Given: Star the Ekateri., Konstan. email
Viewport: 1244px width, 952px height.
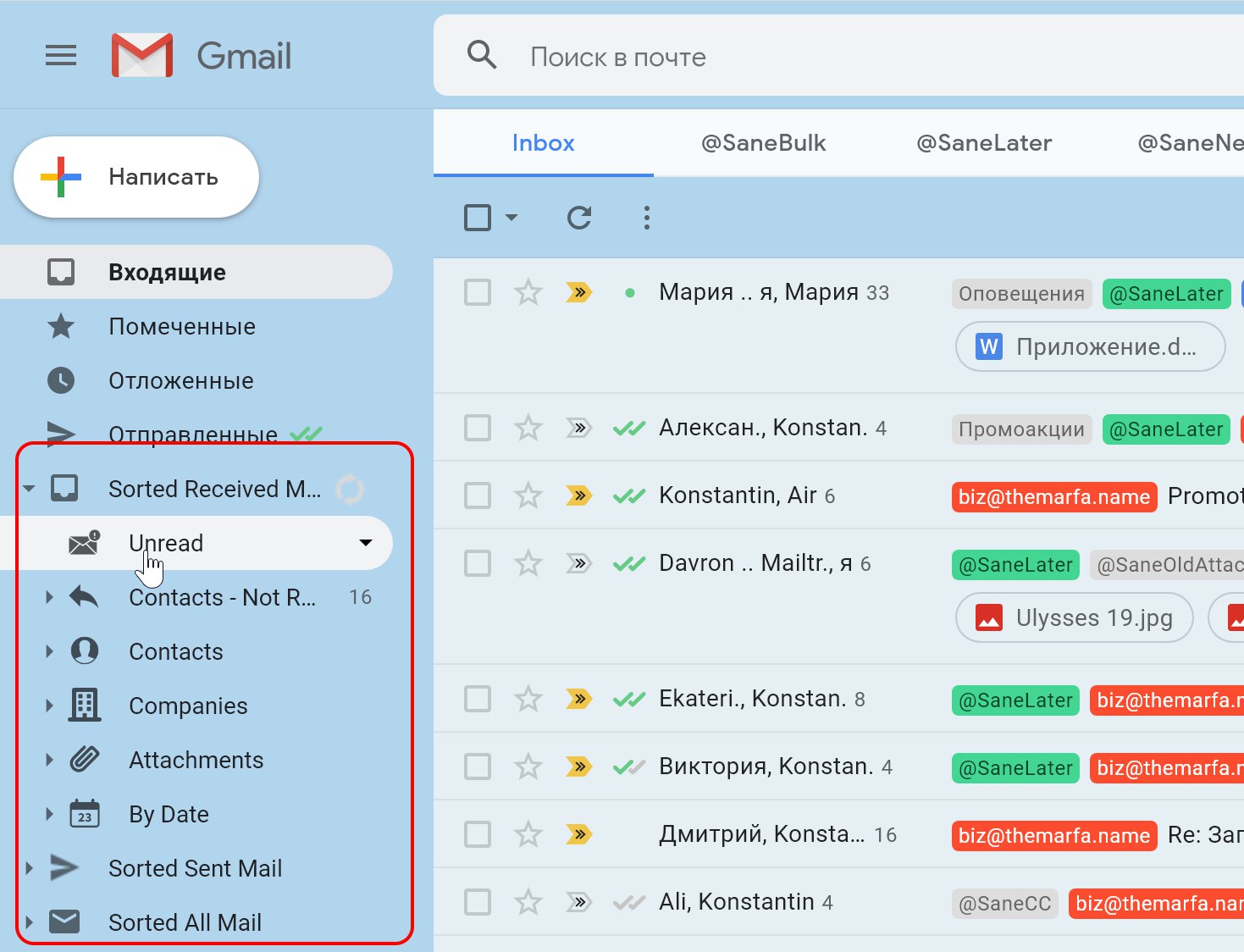Looking at the screenshot, I should tap(528, 699).
